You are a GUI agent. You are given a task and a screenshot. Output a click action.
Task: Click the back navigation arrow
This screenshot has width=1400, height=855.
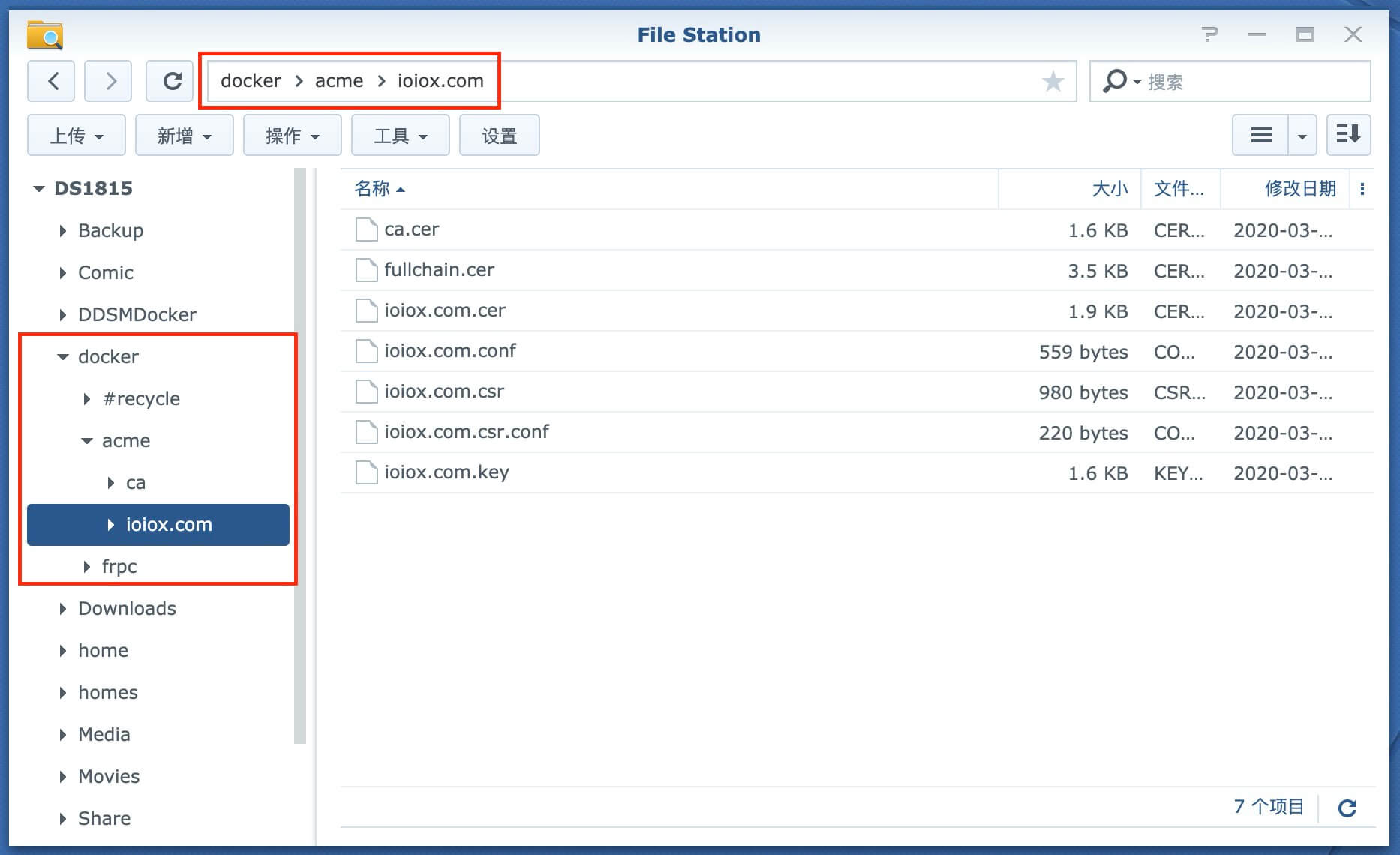coord(51,81)
